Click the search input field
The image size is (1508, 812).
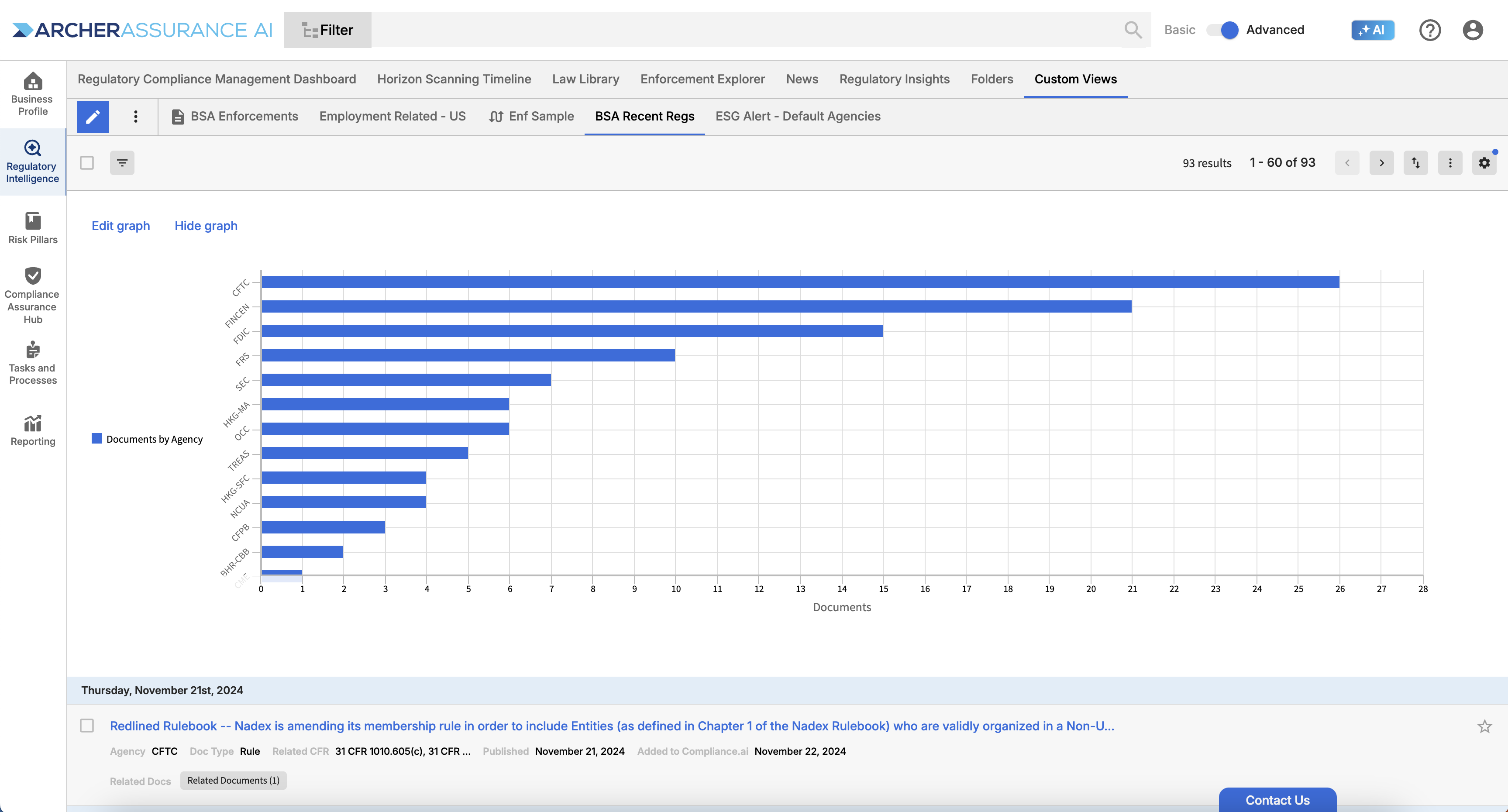tap(747, 30)
